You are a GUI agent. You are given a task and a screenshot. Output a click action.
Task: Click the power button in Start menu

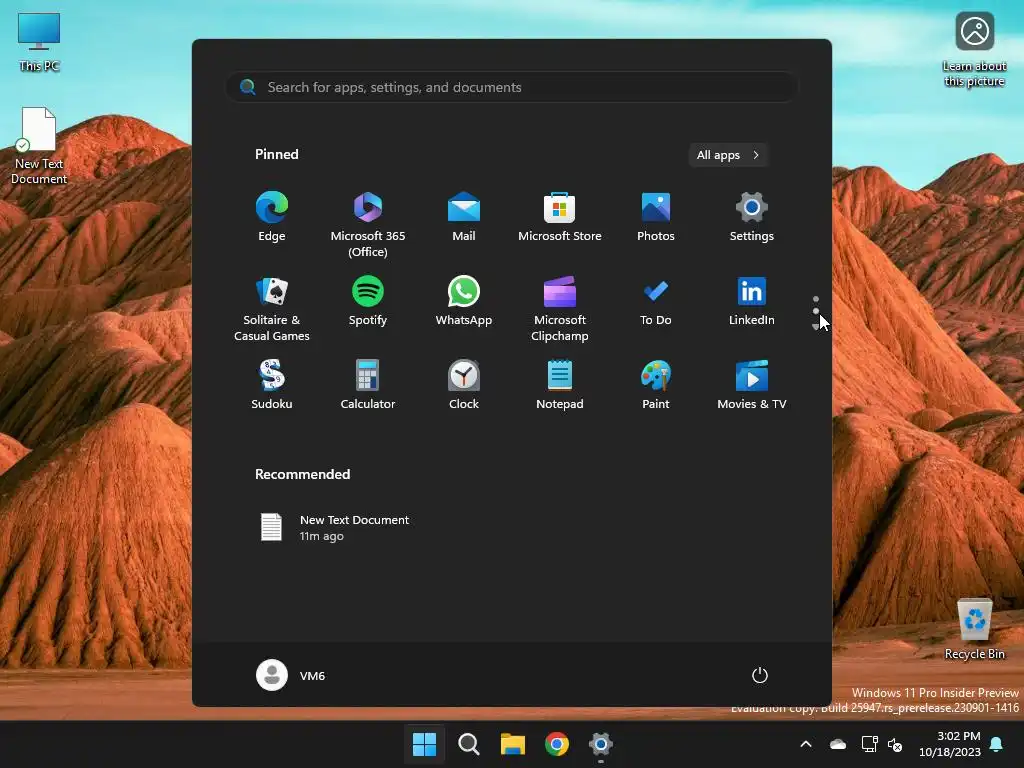tap(760, 675)
